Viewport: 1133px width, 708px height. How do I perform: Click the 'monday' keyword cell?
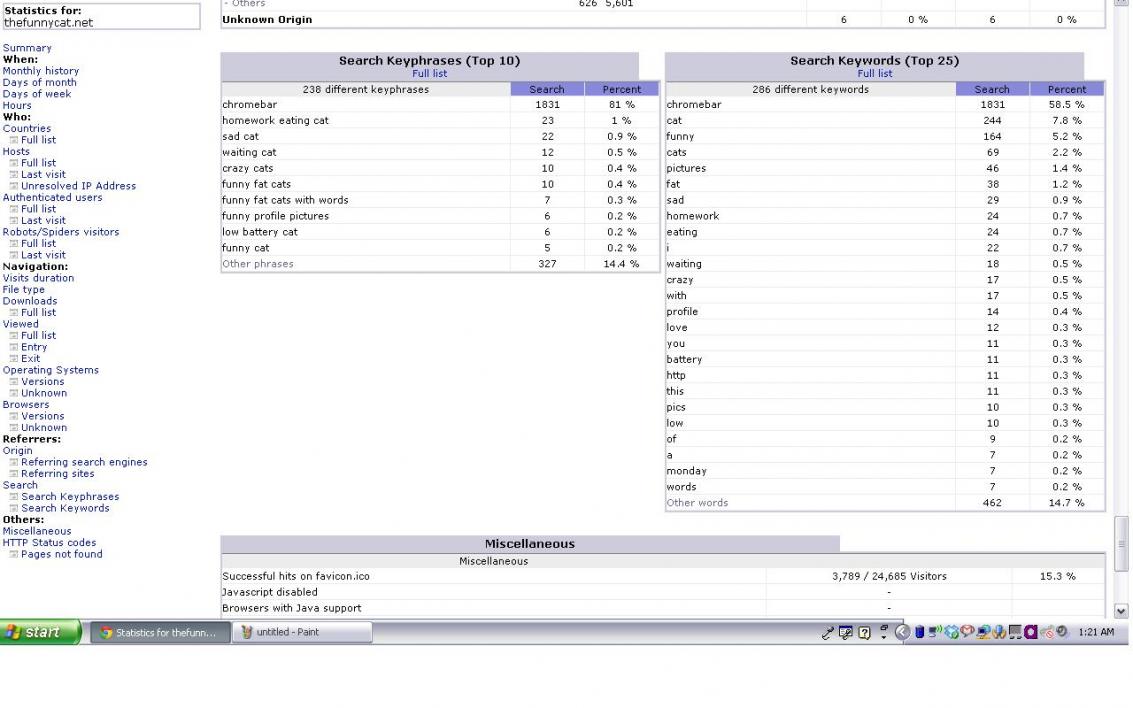[811, 471]
